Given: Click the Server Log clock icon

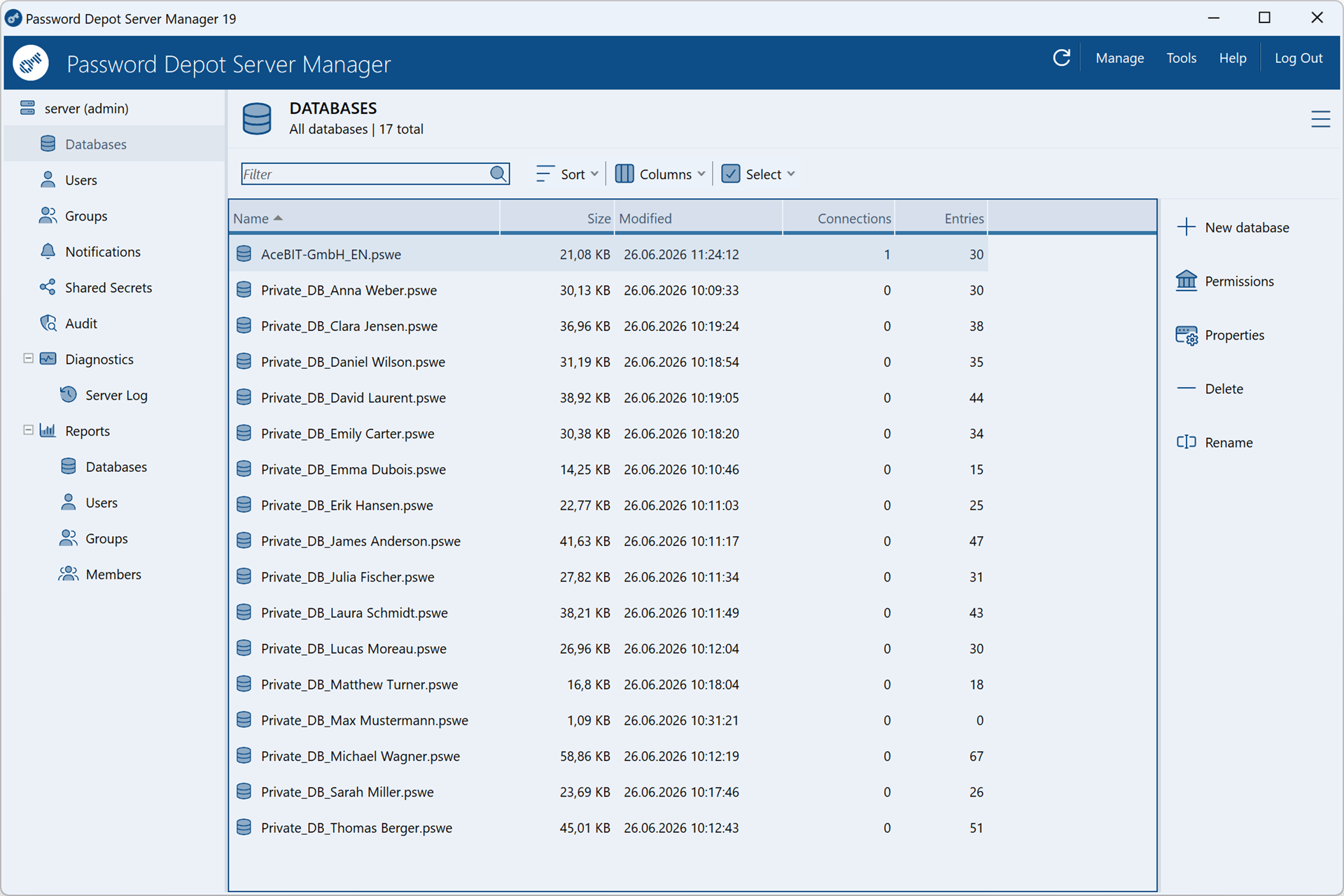Looking at the screenshot, I should [68, 395].
